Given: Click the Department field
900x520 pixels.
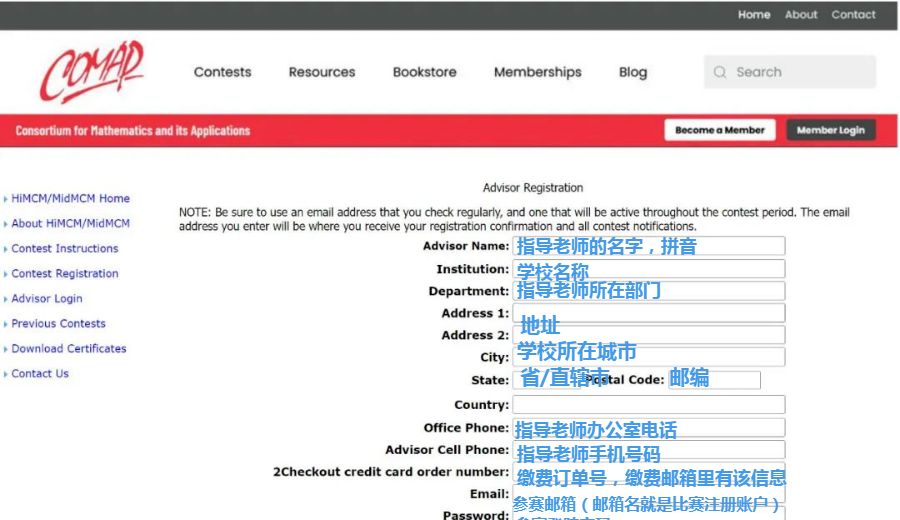Looking at the screenshot, I should pos(649,291).
